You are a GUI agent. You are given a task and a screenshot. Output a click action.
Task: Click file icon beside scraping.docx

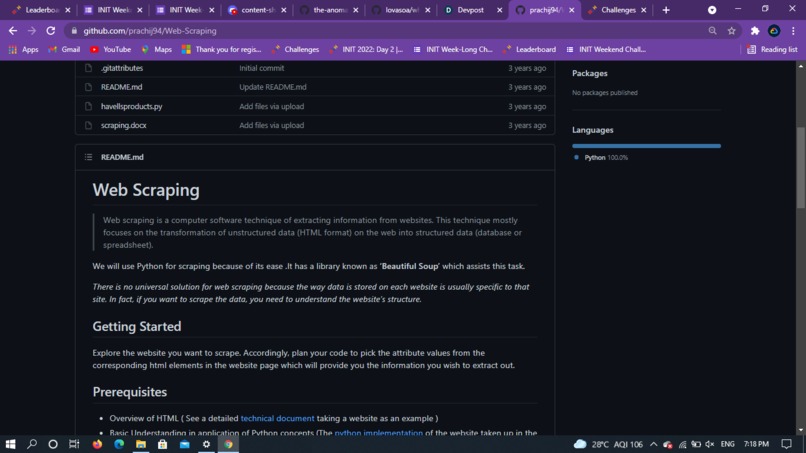pos(88,125)
